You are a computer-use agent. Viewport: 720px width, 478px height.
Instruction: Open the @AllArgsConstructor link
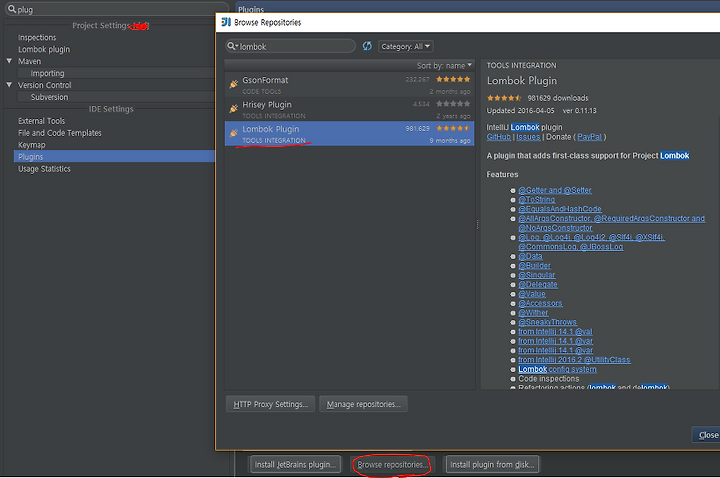point(612,223)
